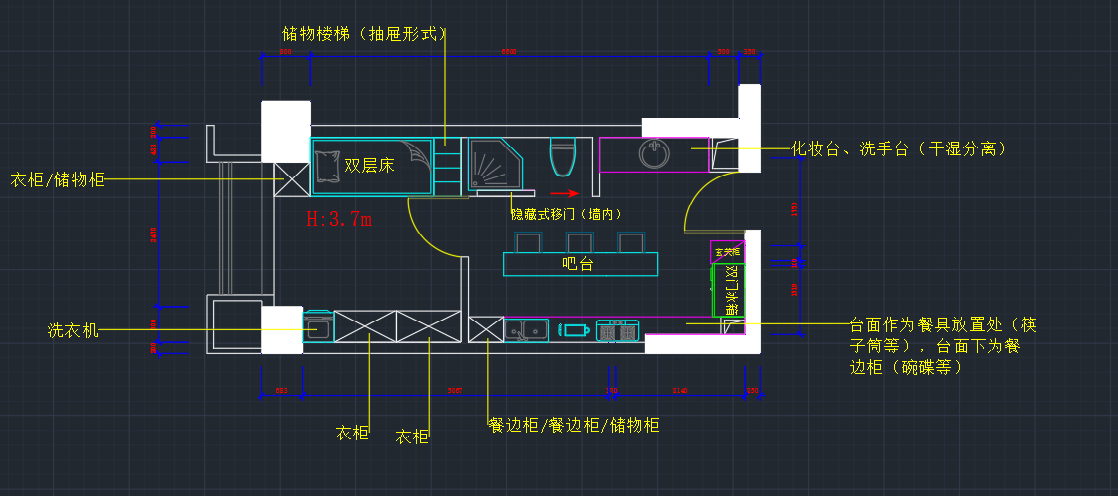The image size is (1118, 496).
Task: Click the 双门冰箱 label in the green box
Action: pyautogui.click(x=732, y=291)
